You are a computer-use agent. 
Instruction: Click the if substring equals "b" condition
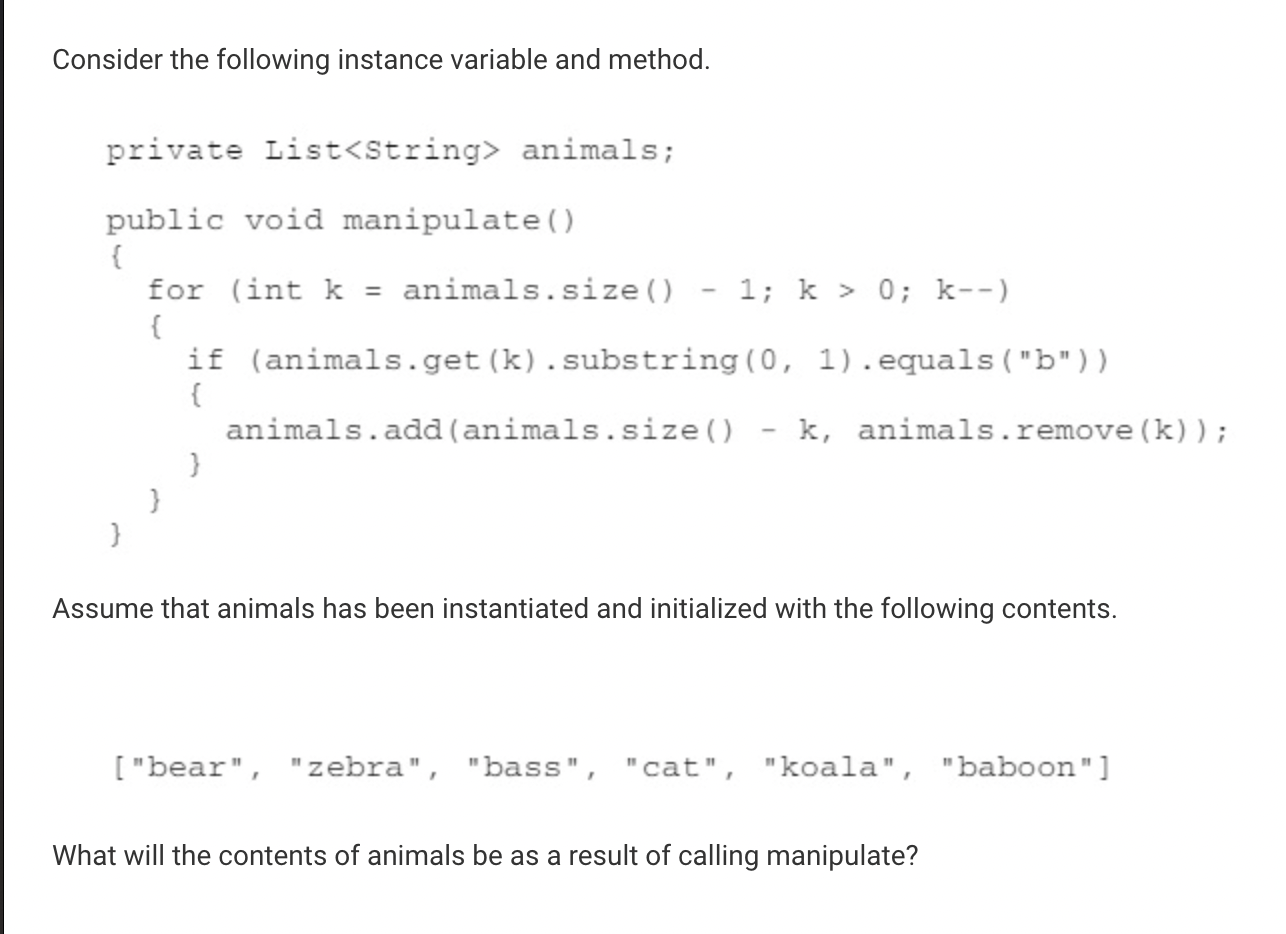(648, 360)
